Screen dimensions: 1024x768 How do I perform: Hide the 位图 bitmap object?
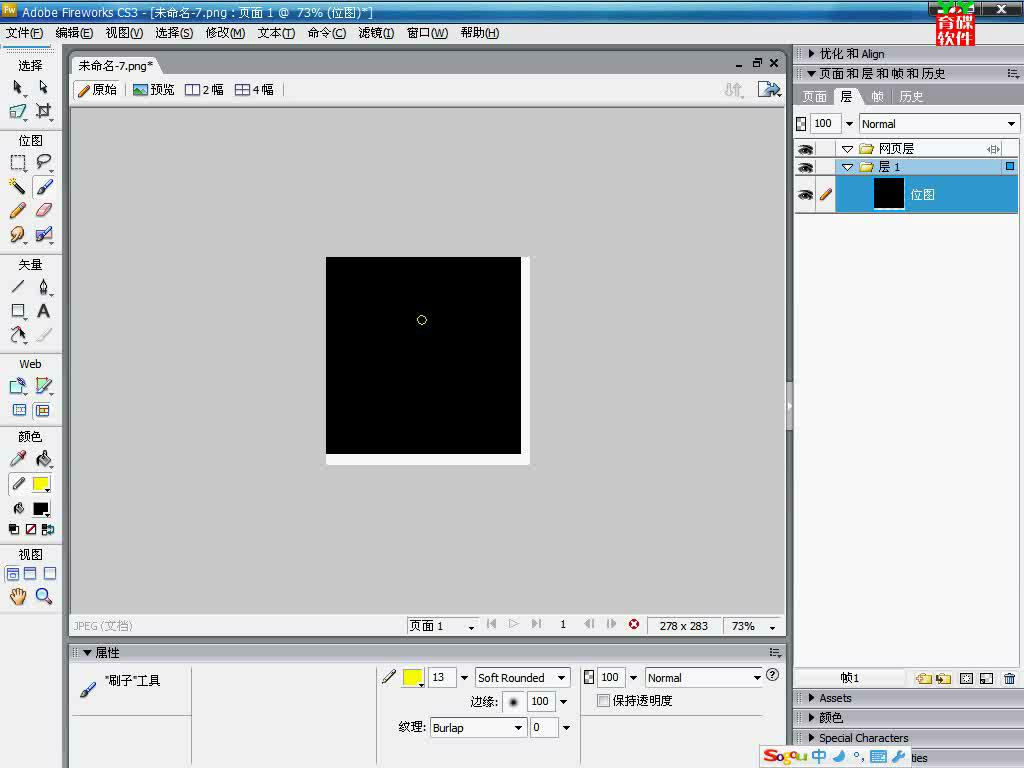click(805, 195)
